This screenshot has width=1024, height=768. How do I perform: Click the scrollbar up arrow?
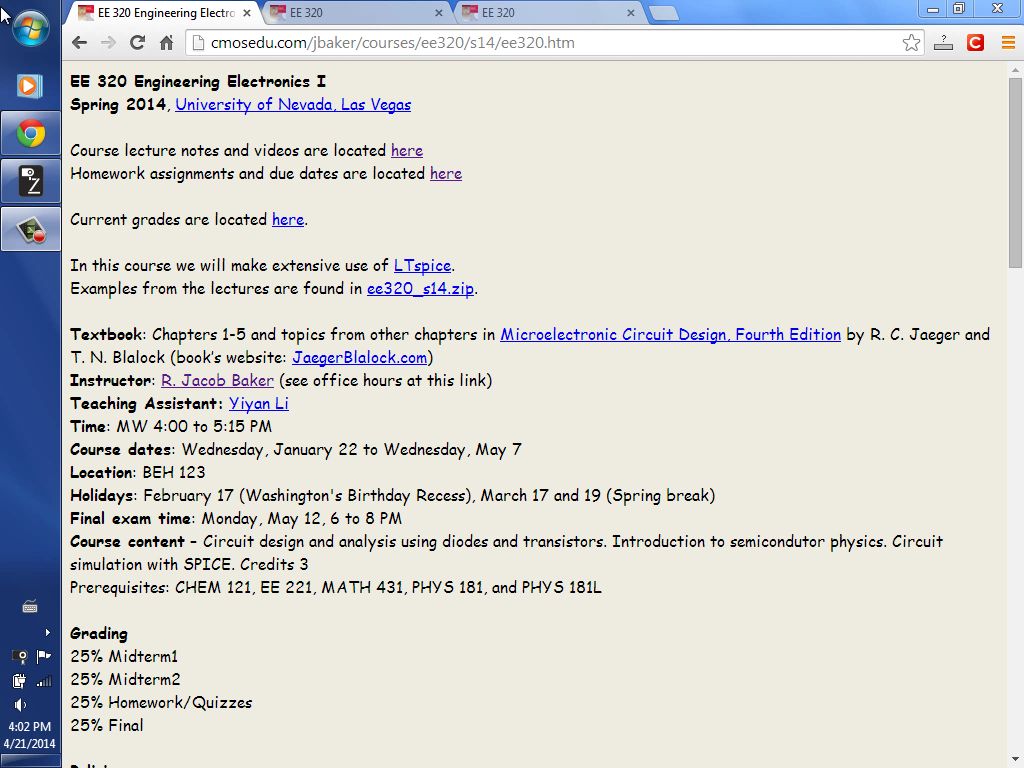pos(1015,70)
